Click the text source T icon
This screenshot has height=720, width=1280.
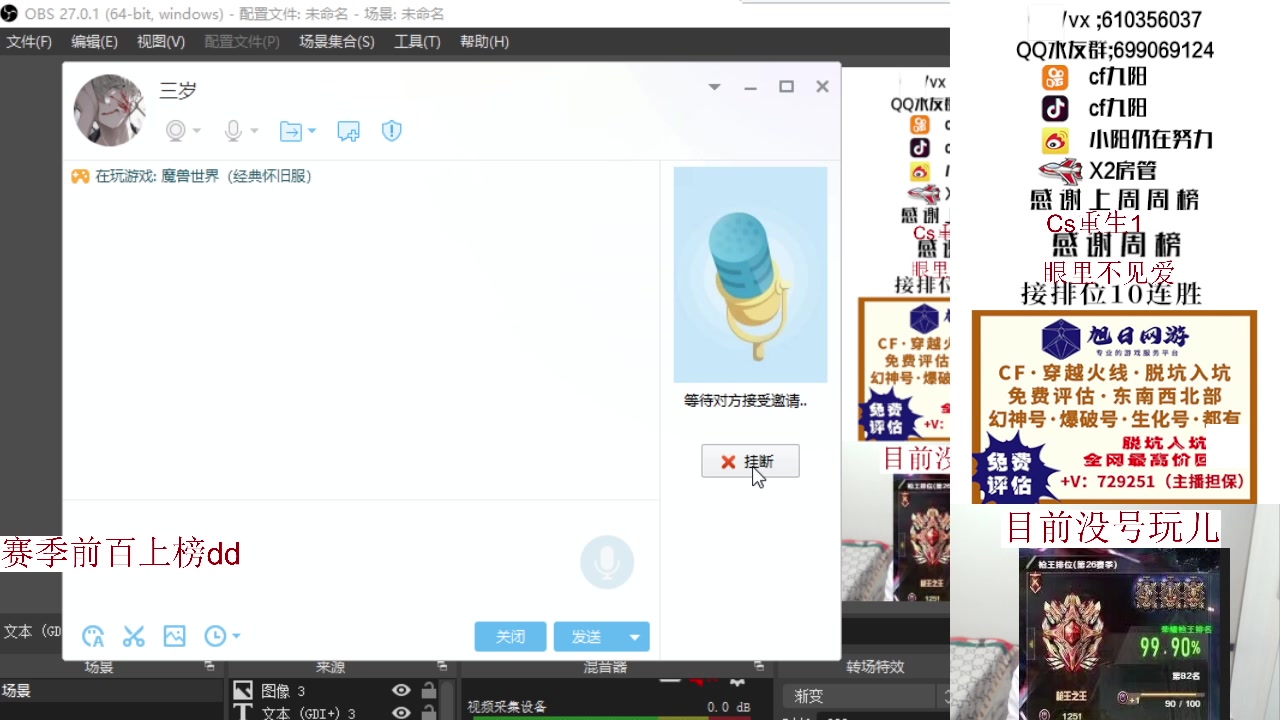(x=243, y=713)
